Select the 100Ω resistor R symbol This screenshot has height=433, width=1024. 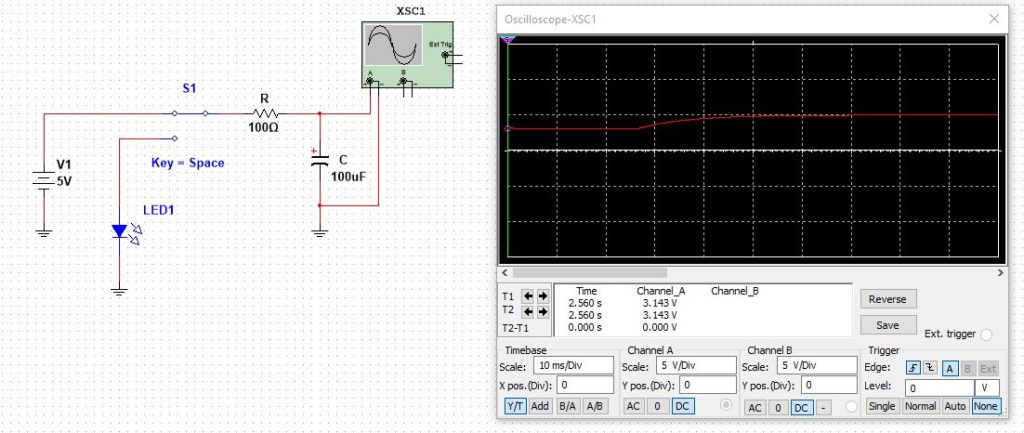point(264,114)
